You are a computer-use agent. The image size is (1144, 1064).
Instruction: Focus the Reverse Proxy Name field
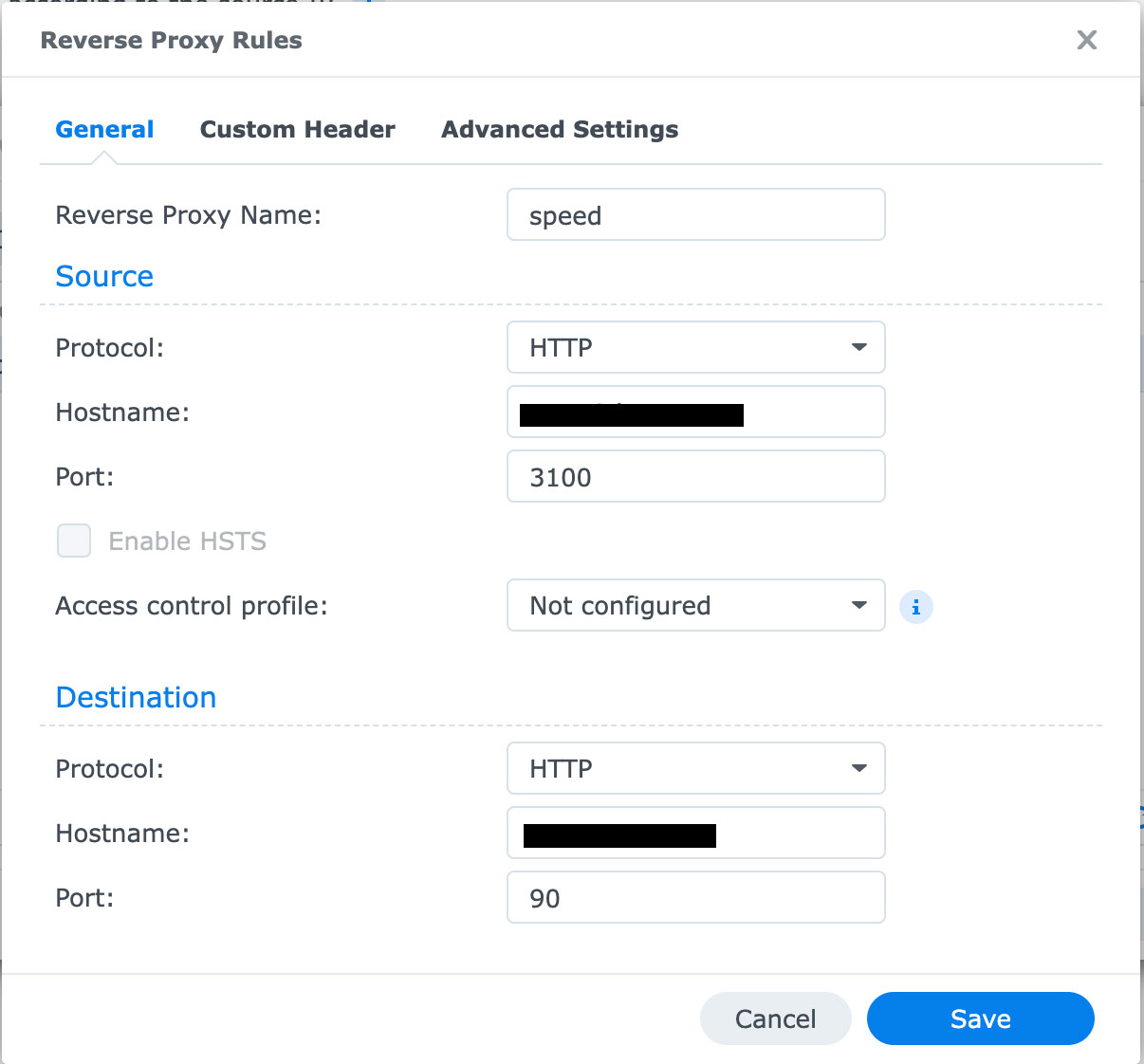point(695,215)
